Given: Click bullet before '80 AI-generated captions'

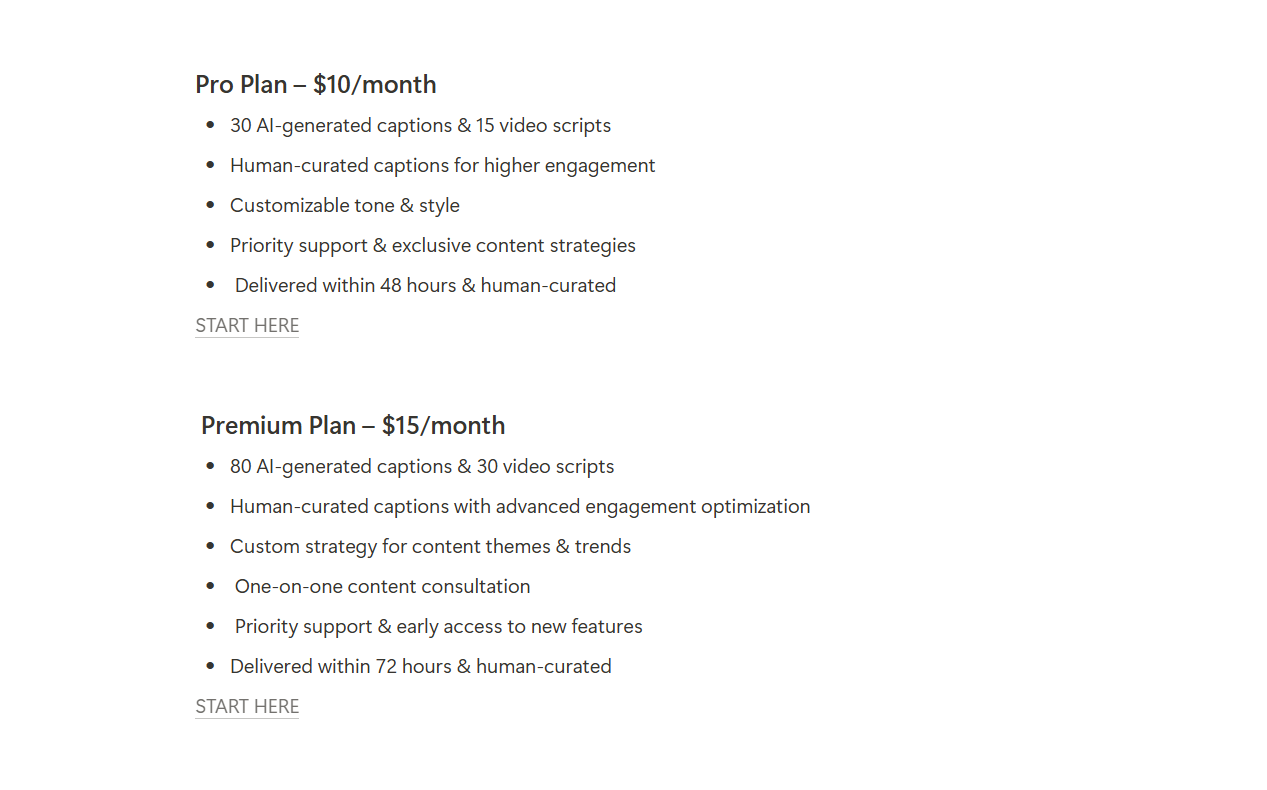Looking at the screenshot, I should point(210,466).
